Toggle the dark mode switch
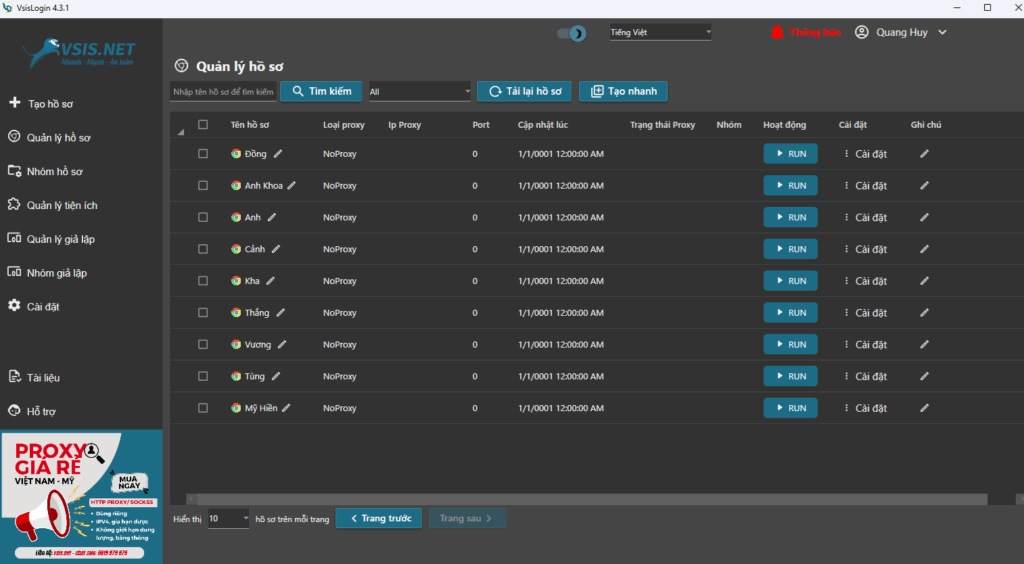Screen dimensions: 1024x564 [572, 34]
